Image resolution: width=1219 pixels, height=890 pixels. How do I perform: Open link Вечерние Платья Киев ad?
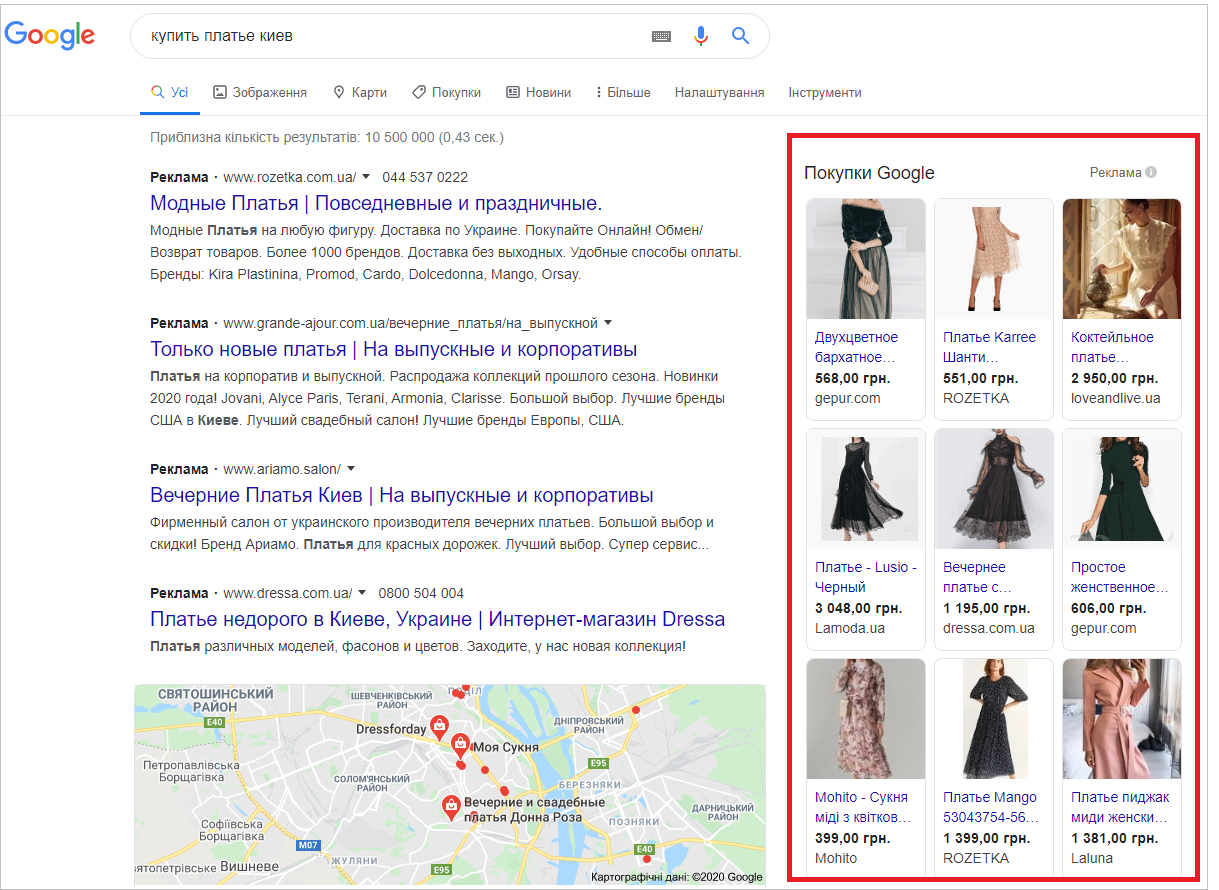(x=402, y=495)
